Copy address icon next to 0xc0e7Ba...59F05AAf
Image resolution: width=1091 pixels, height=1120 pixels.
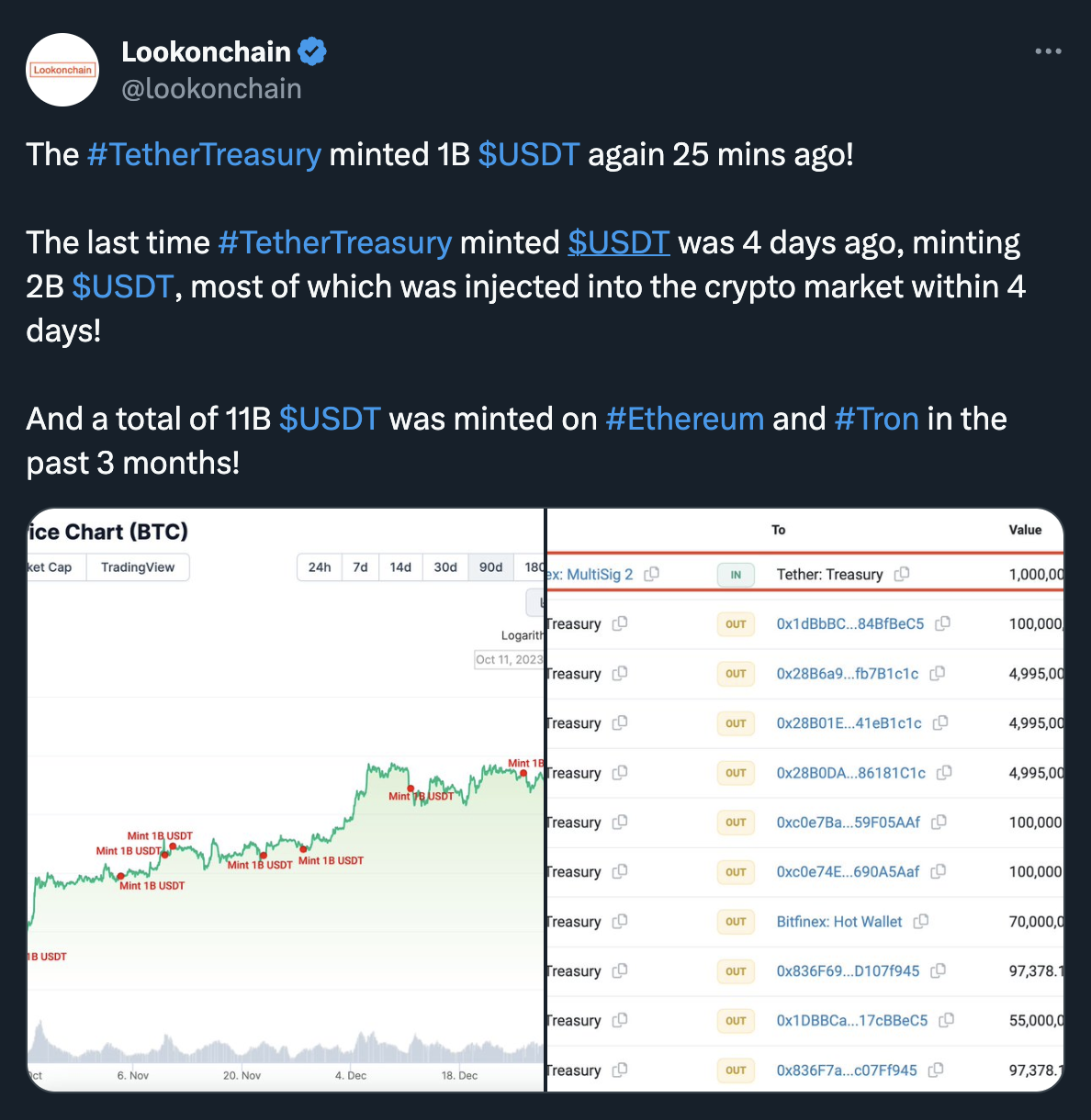(939, 822)
